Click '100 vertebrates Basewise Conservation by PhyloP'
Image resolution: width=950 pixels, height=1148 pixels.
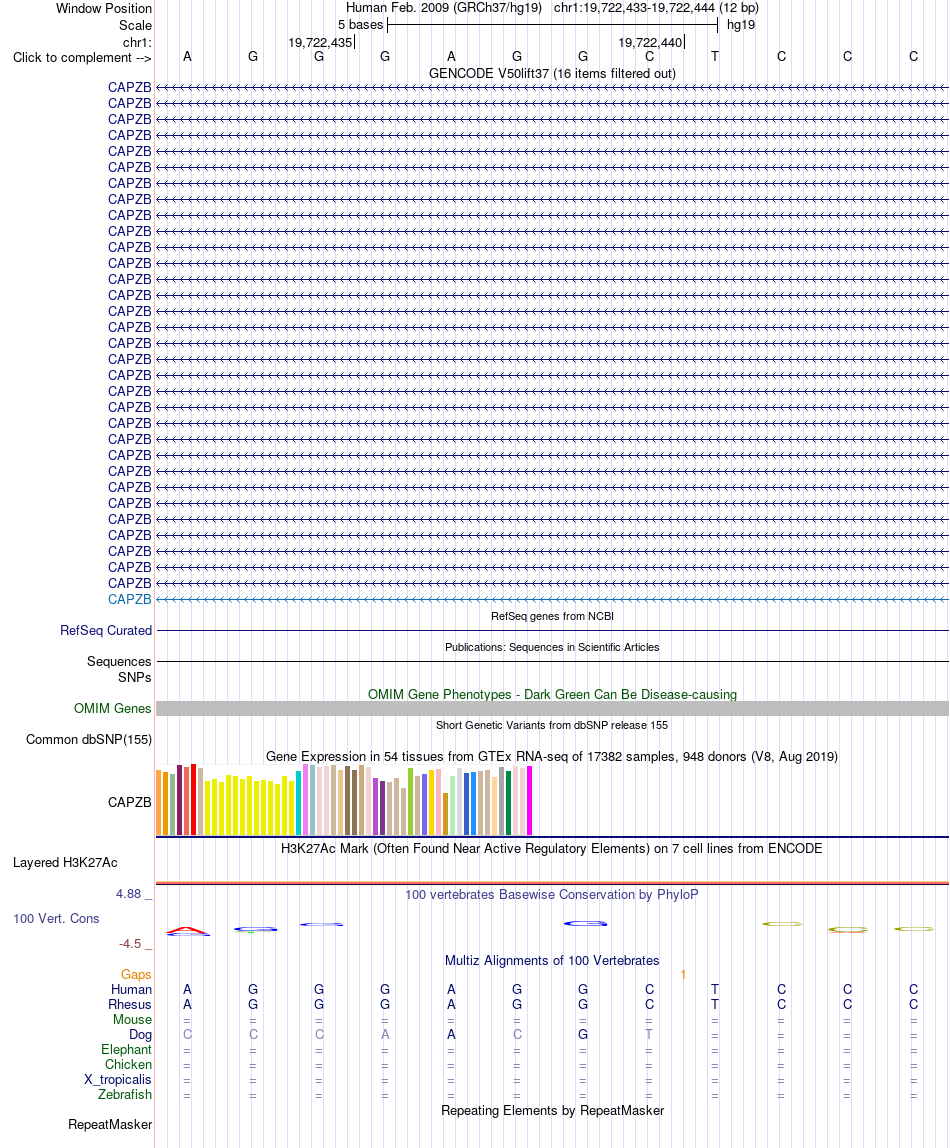(552, 895)
